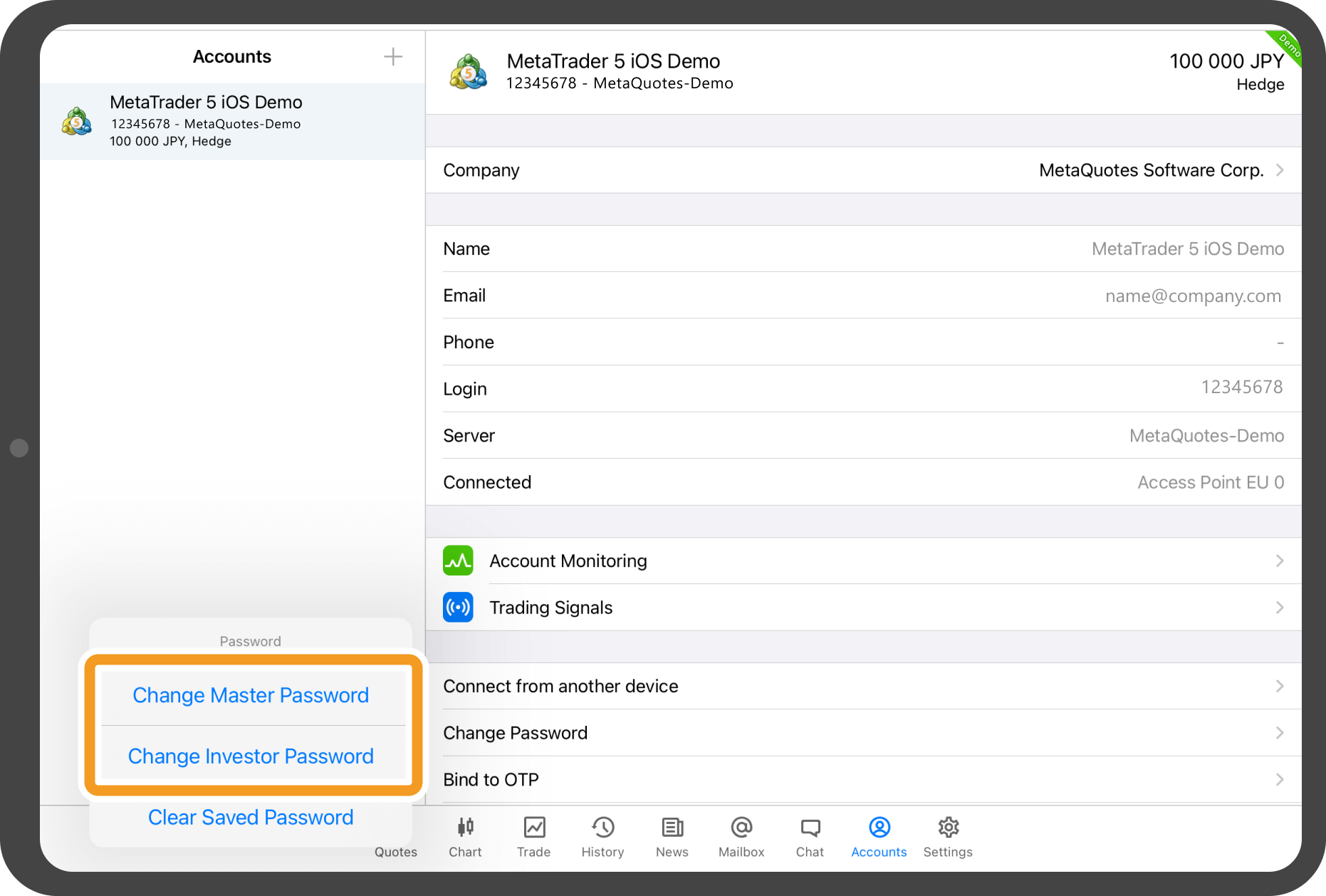Screen dimensions: 1326x896
Task: Expand the Company row chevron
Action: 1280,170
